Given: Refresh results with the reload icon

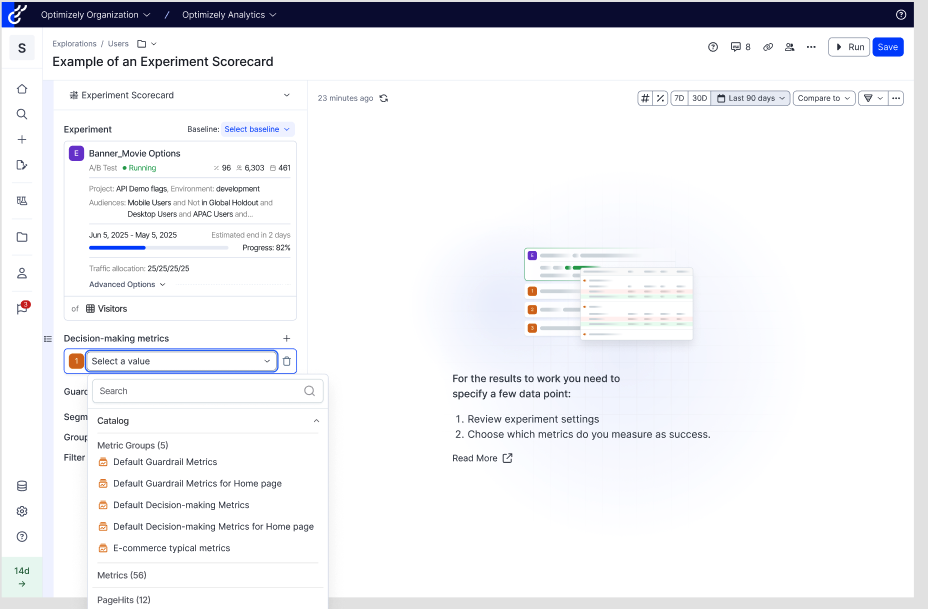Looking at the screenshot, I should [x=384, y=98].
